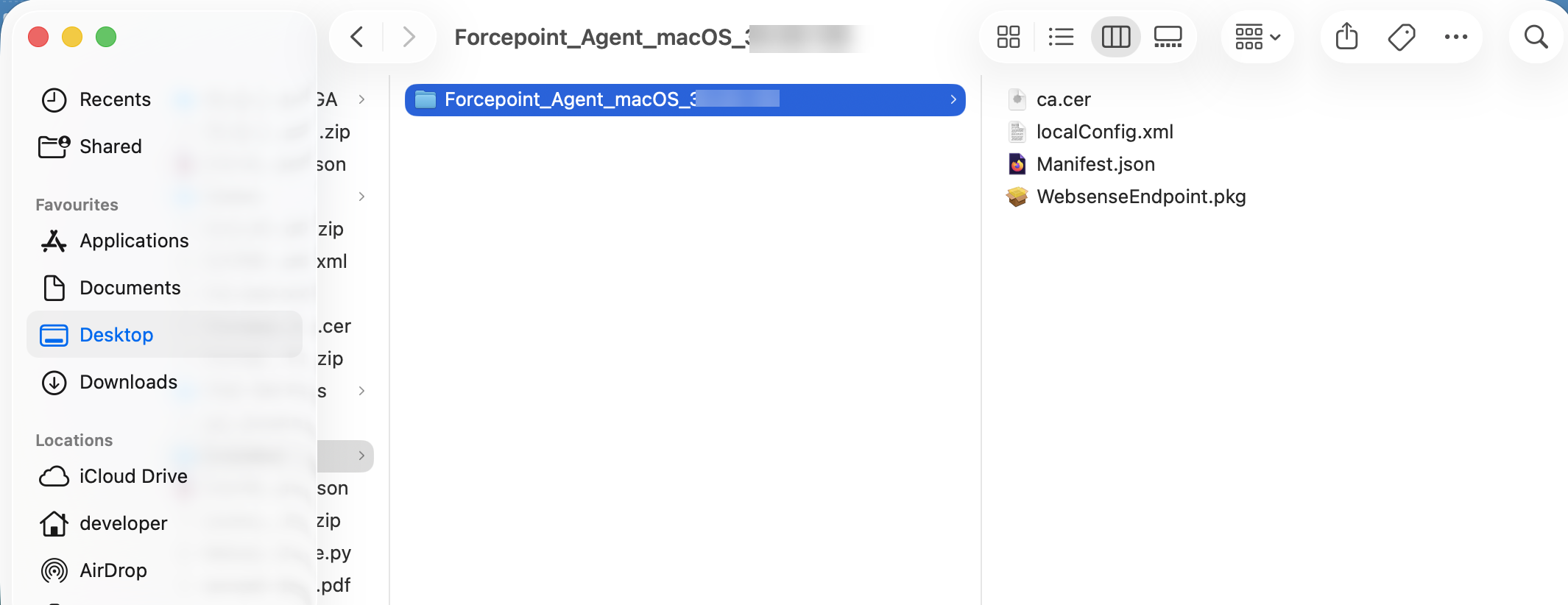Click the Share toolbar icon
Screen dimensions: 1568x605
1346,36
